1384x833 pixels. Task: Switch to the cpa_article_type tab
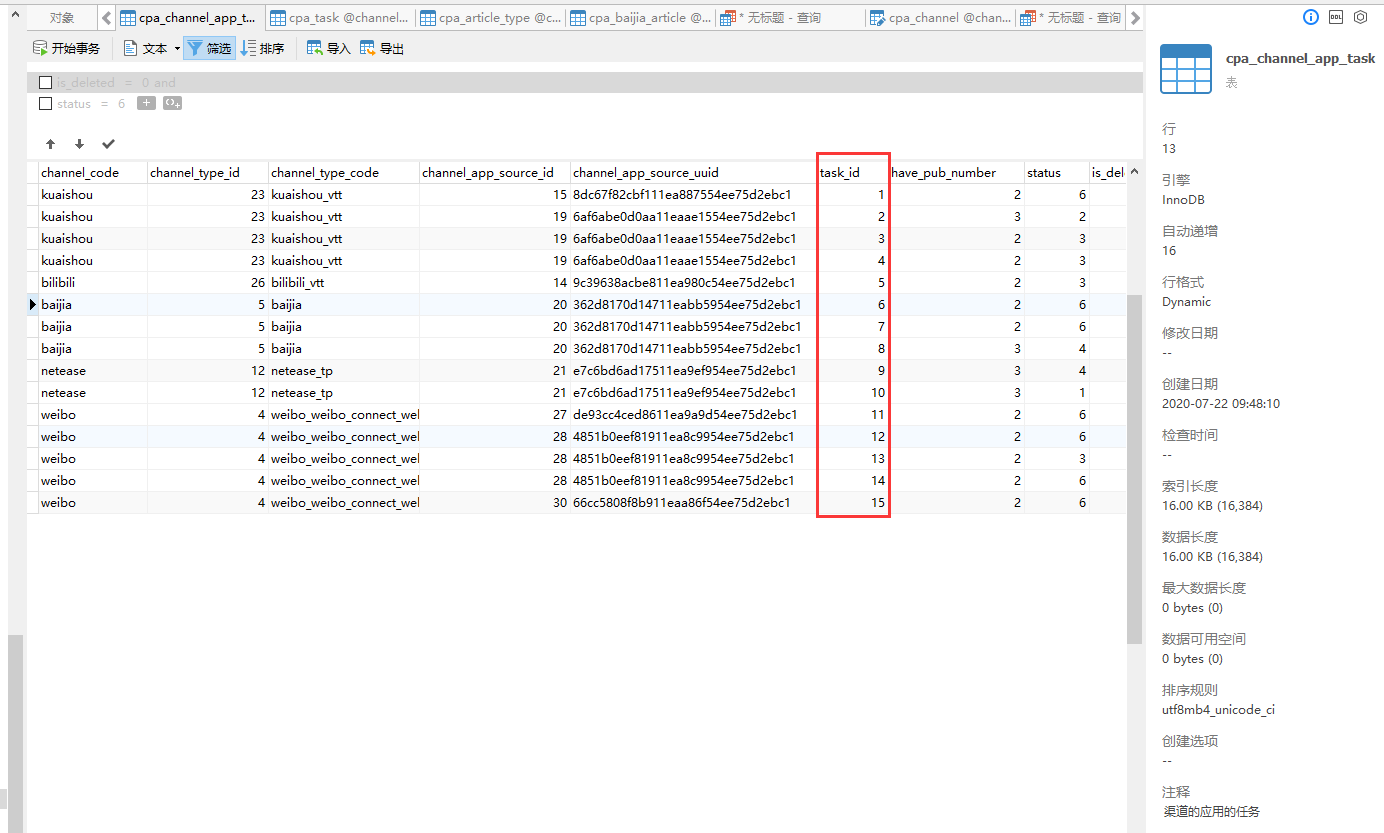click(490, 18)
